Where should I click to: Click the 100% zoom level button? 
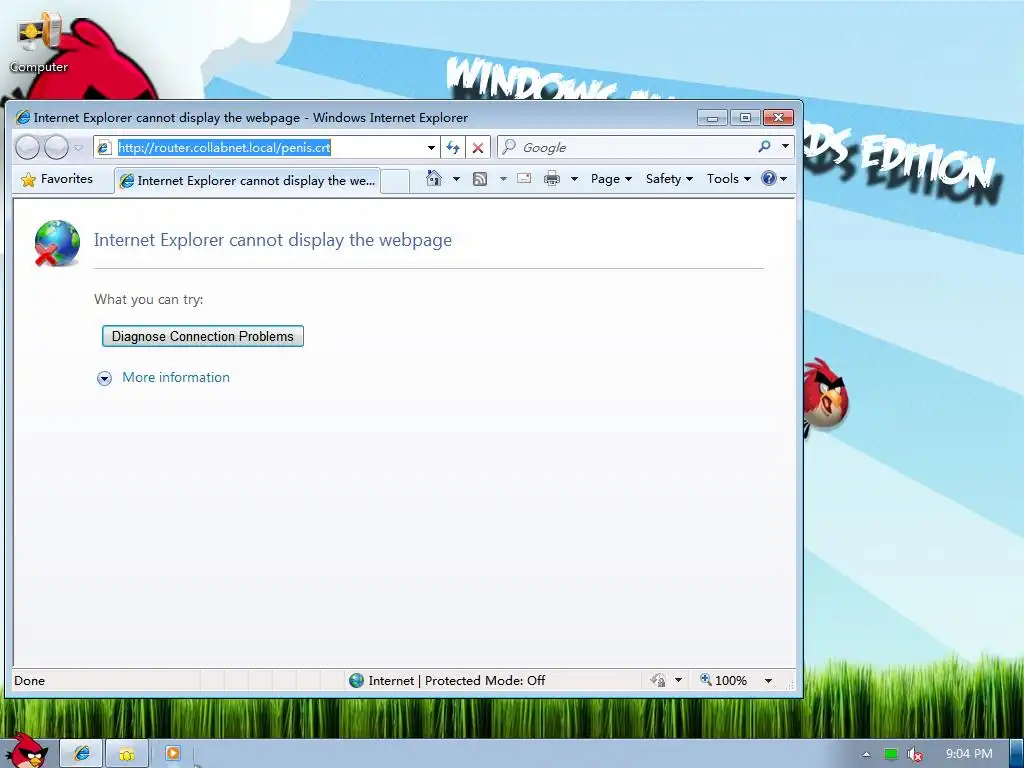tap(723, 680)
